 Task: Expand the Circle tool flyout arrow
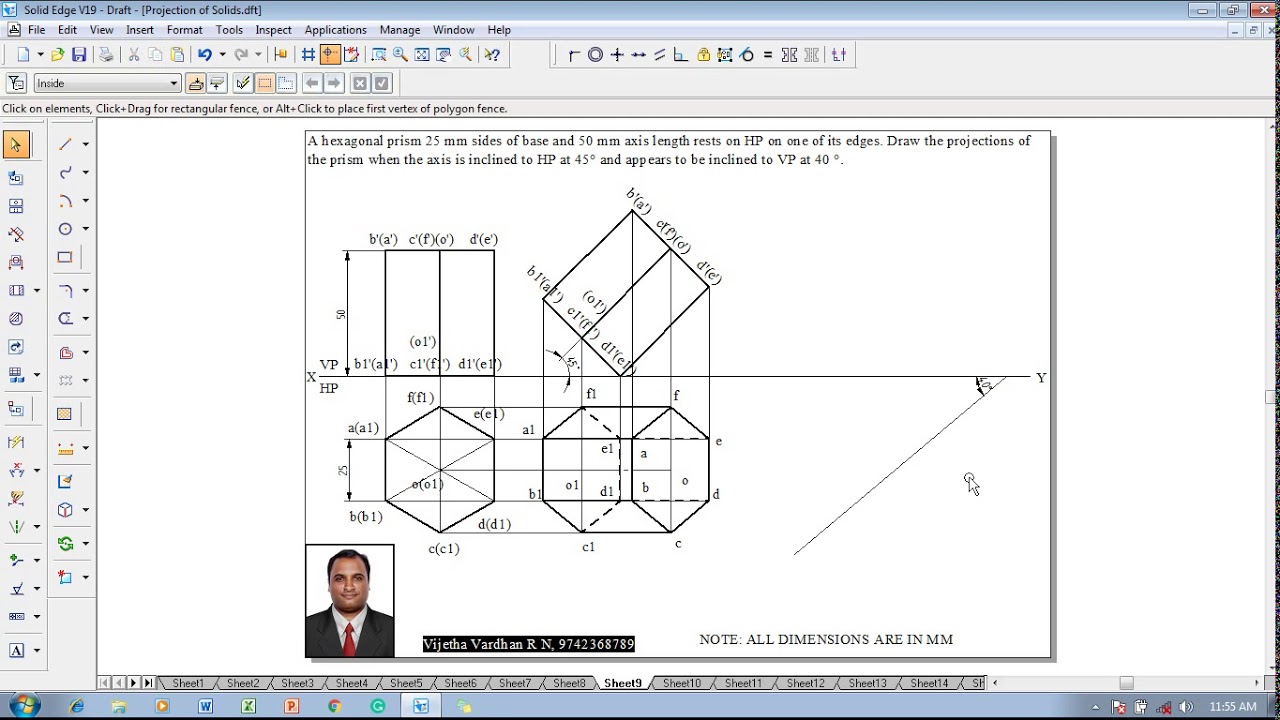[x=85, y=228]
